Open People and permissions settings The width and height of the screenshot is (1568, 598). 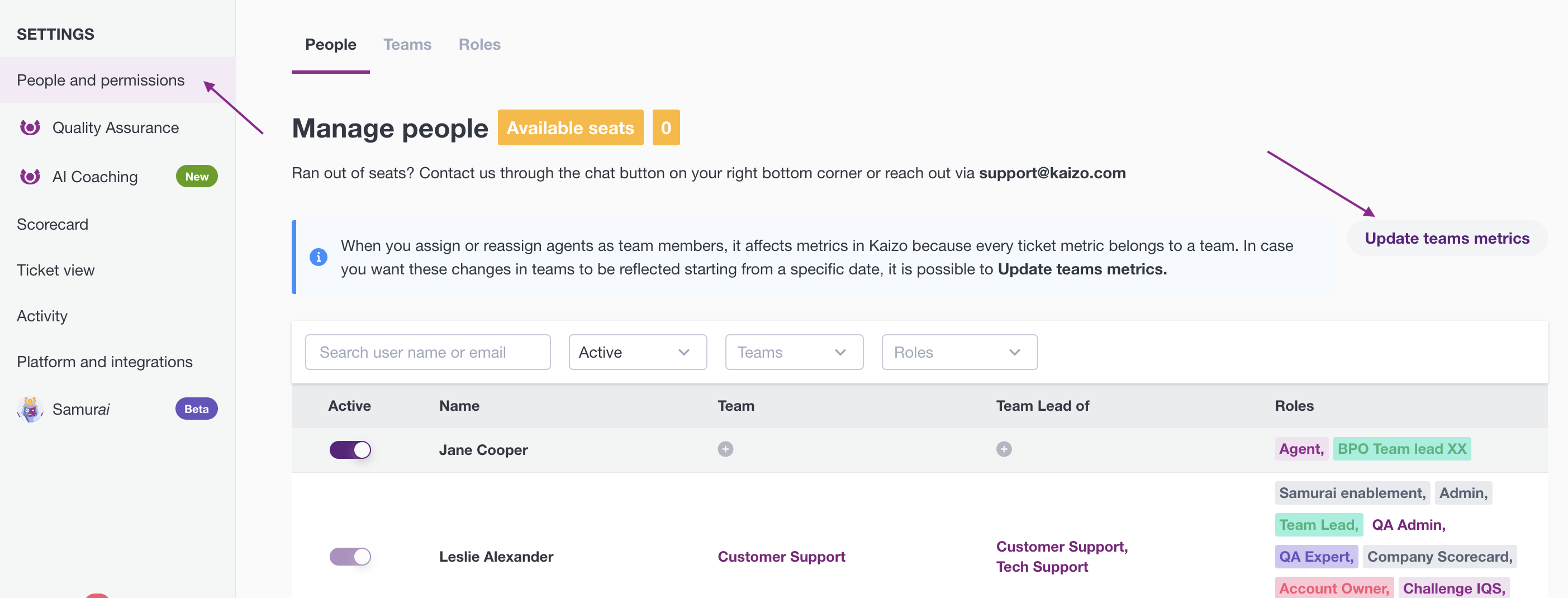(x=117, y=80)
